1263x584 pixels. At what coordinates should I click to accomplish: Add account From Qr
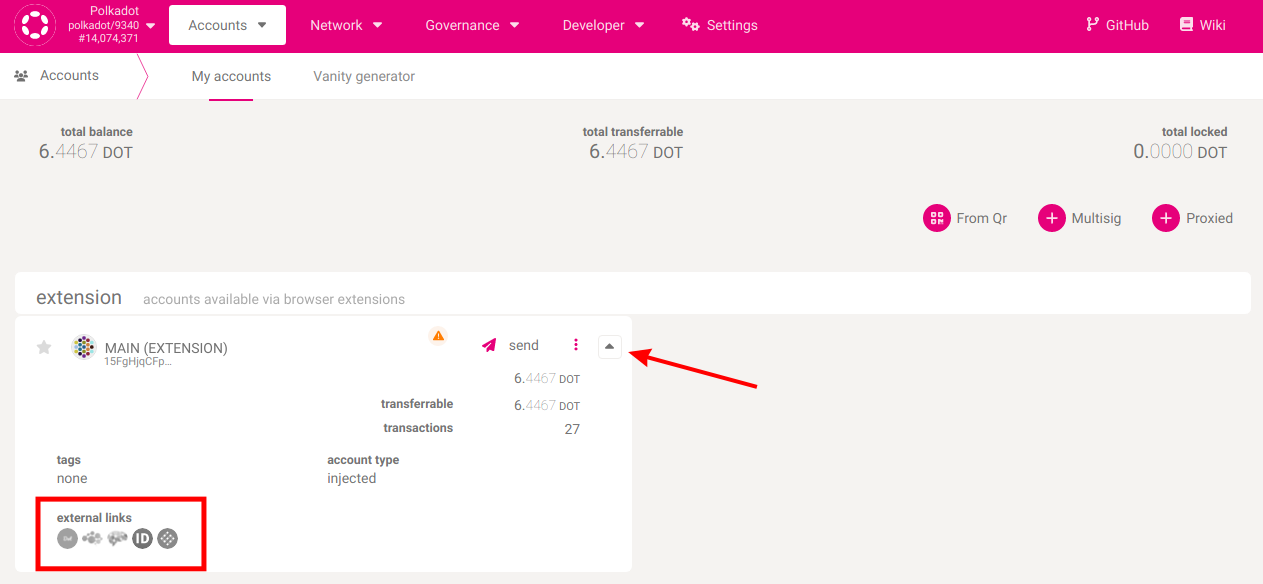[966, 218]
